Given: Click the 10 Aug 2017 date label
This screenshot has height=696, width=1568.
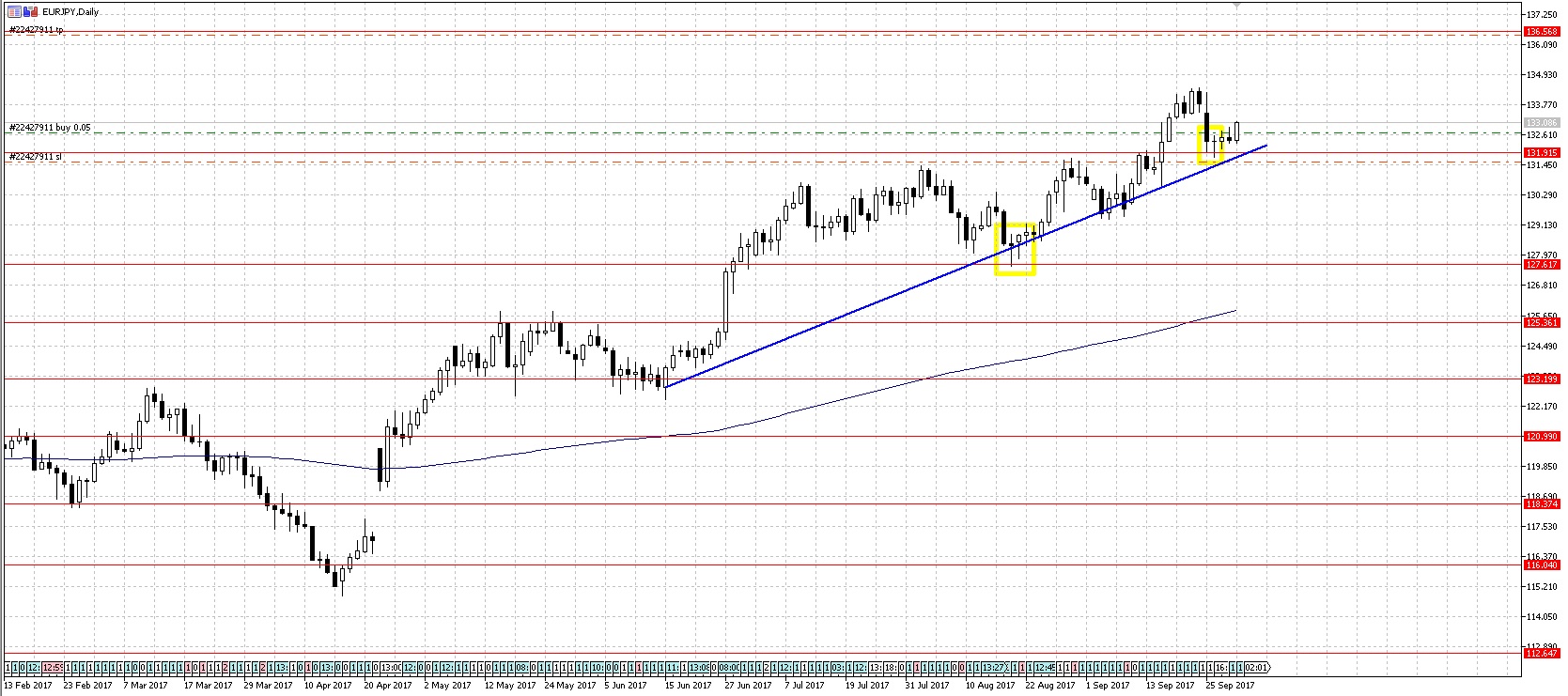Looking at the screenshot, I should click(989, 685).
